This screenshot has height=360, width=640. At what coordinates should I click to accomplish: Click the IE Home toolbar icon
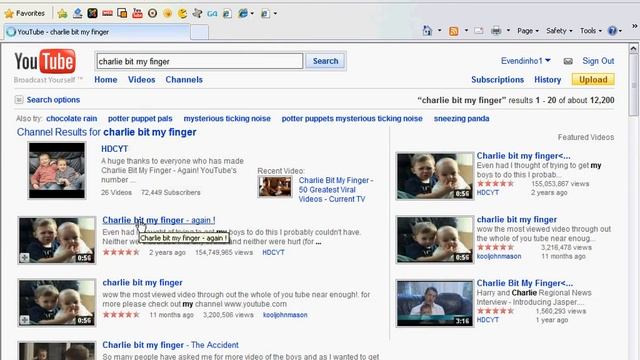coord(427,31)
